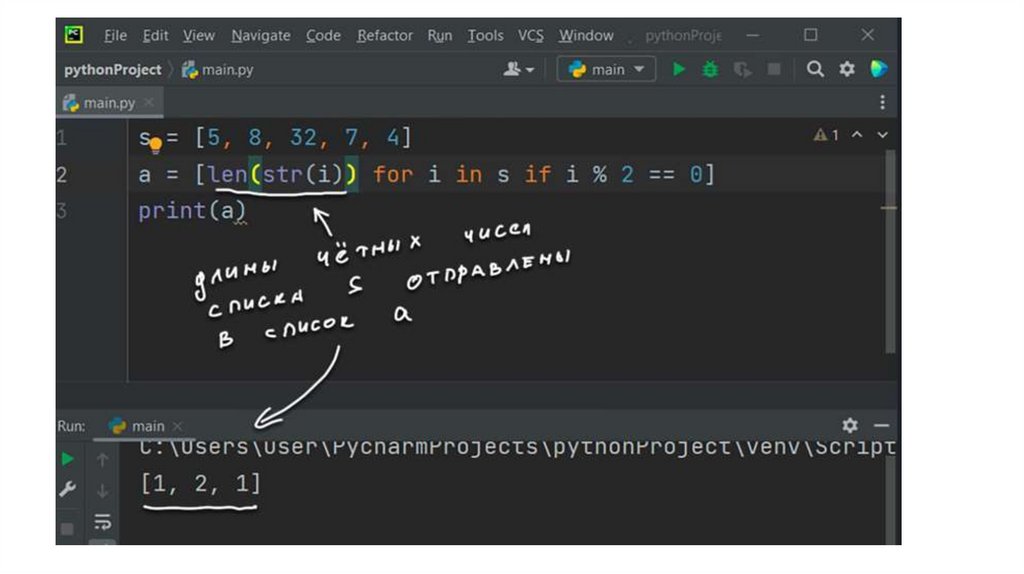Close the main.py editor tab
The height and width of the screenshot is (574, 1024).
149,102
